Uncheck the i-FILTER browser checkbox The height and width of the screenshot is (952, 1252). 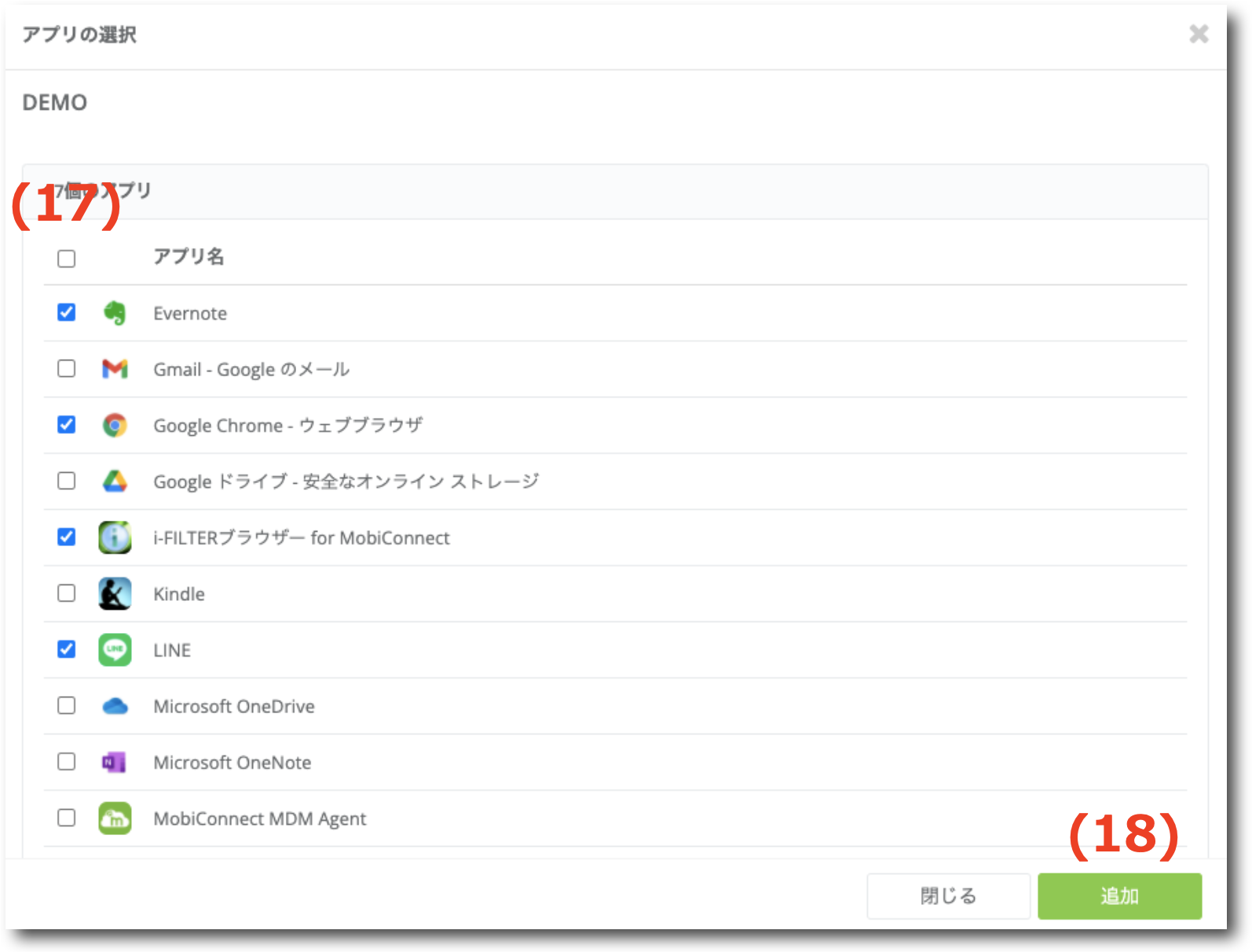click(x=67, y=537)
